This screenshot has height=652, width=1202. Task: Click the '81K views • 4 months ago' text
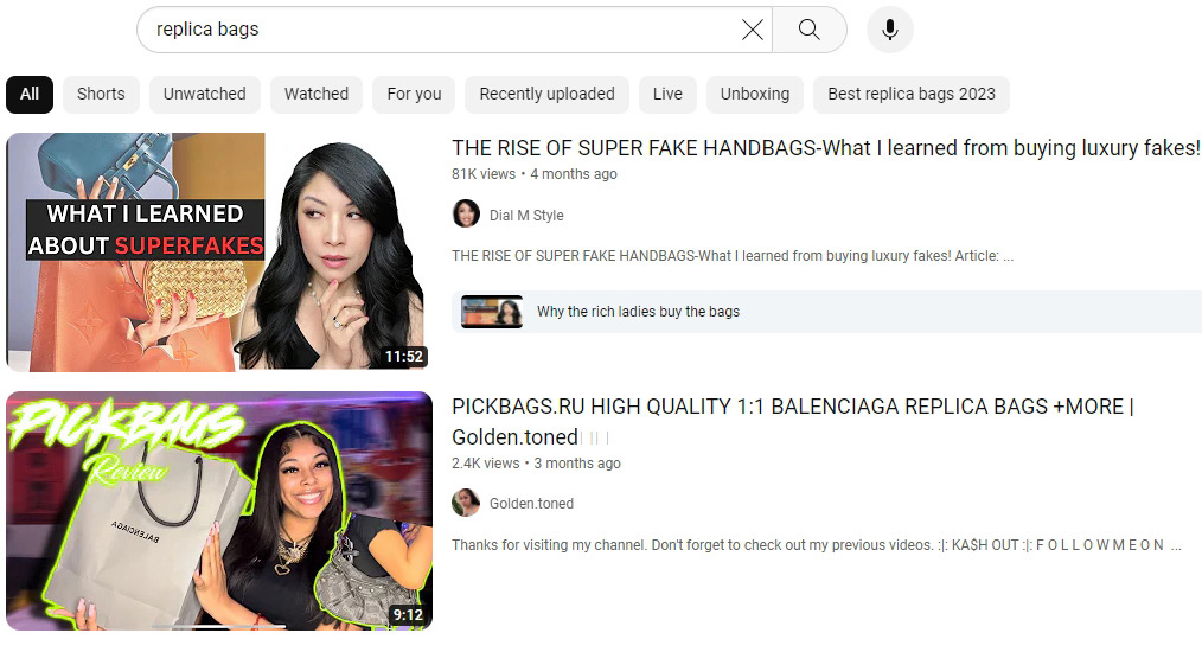(535, 174)
